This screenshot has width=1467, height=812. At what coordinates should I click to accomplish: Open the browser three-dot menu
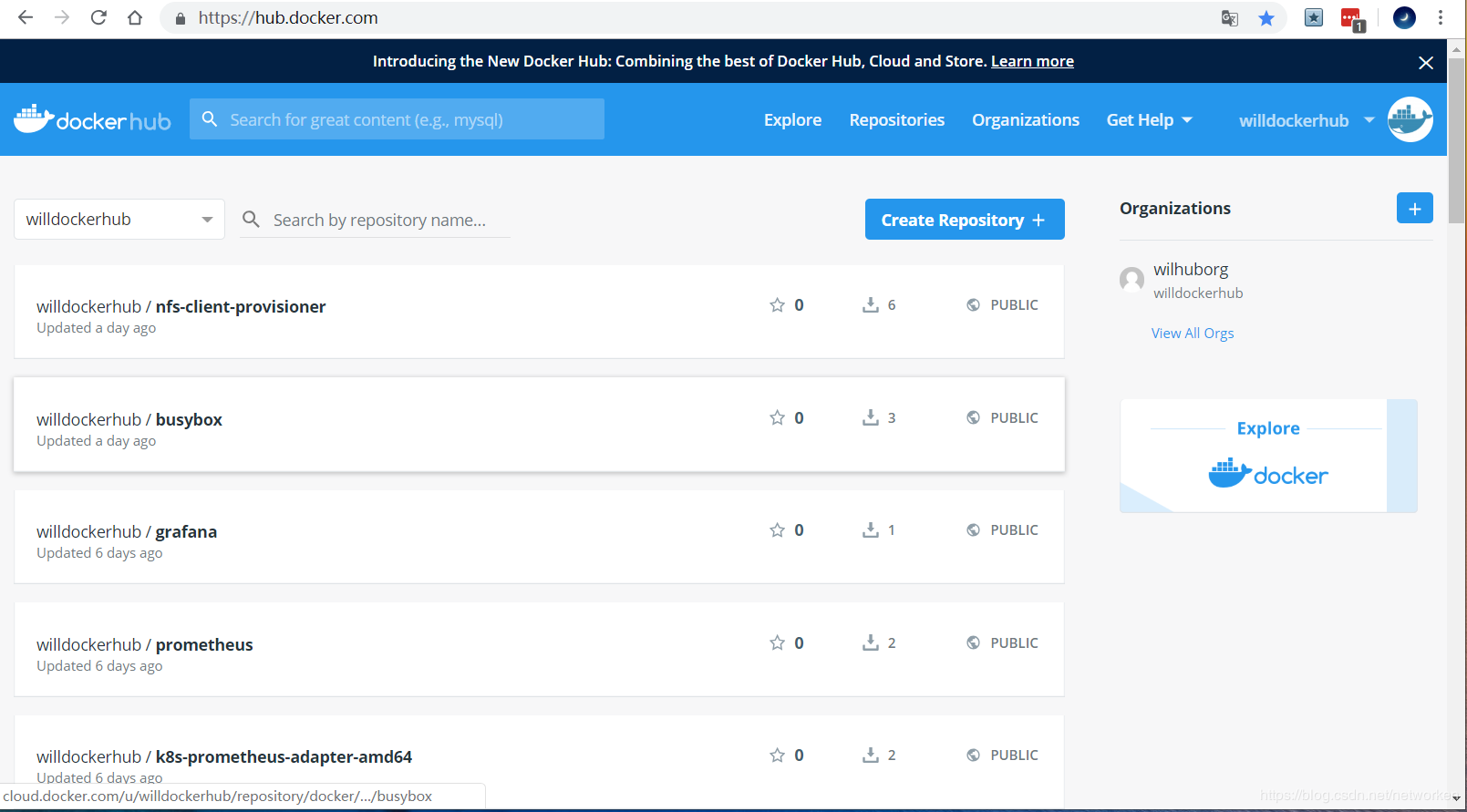pos(1441,17)
